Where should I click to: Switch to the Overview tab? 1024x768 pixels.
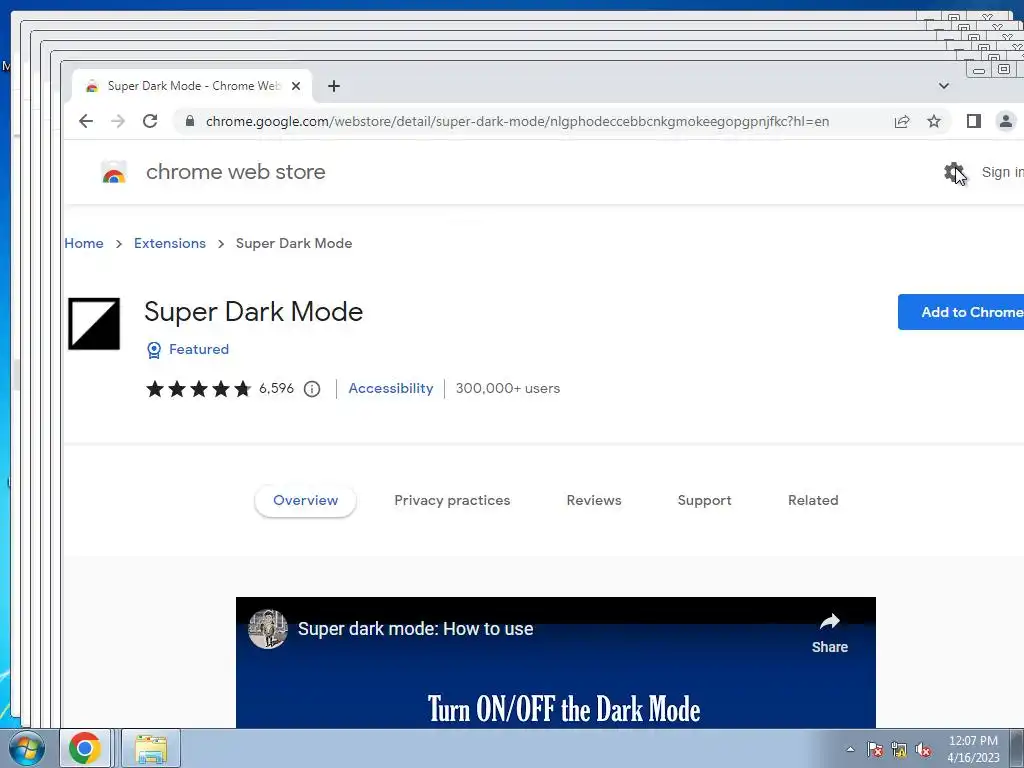[305, 501]
